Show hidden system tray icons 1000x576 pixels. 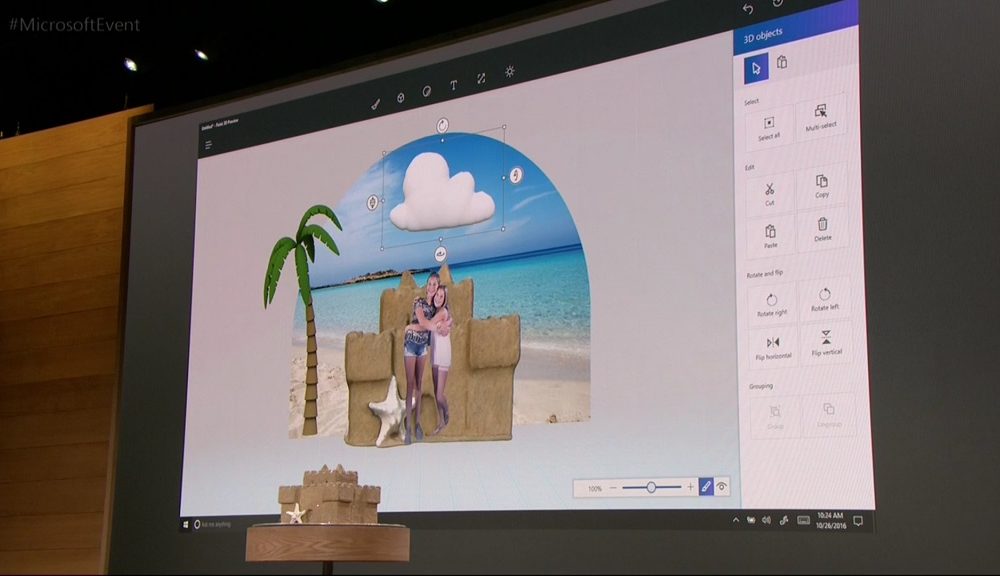pyautogui.click(x=736, y=520)
